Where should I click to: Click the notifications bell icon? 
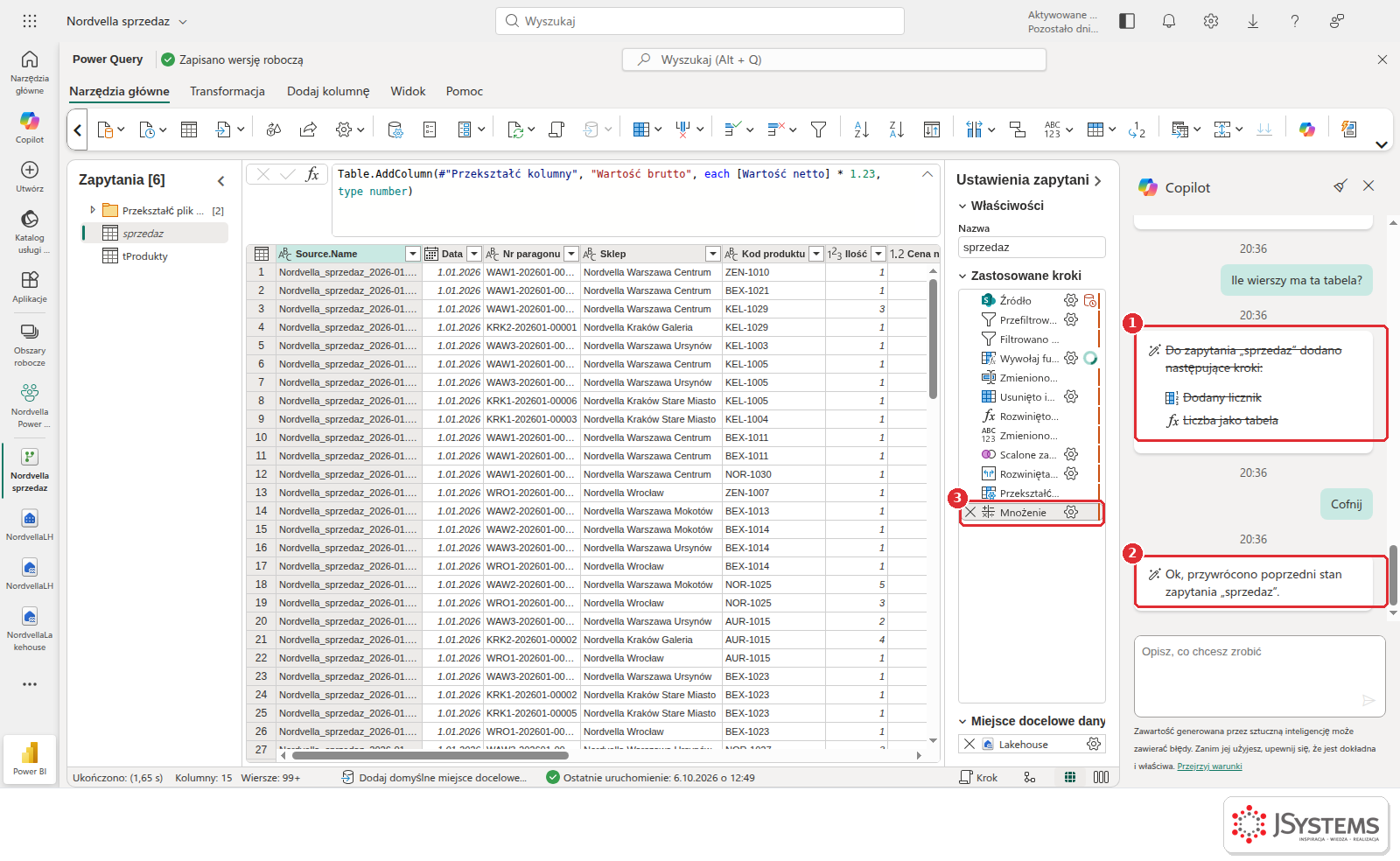[x=1169, y=21]
